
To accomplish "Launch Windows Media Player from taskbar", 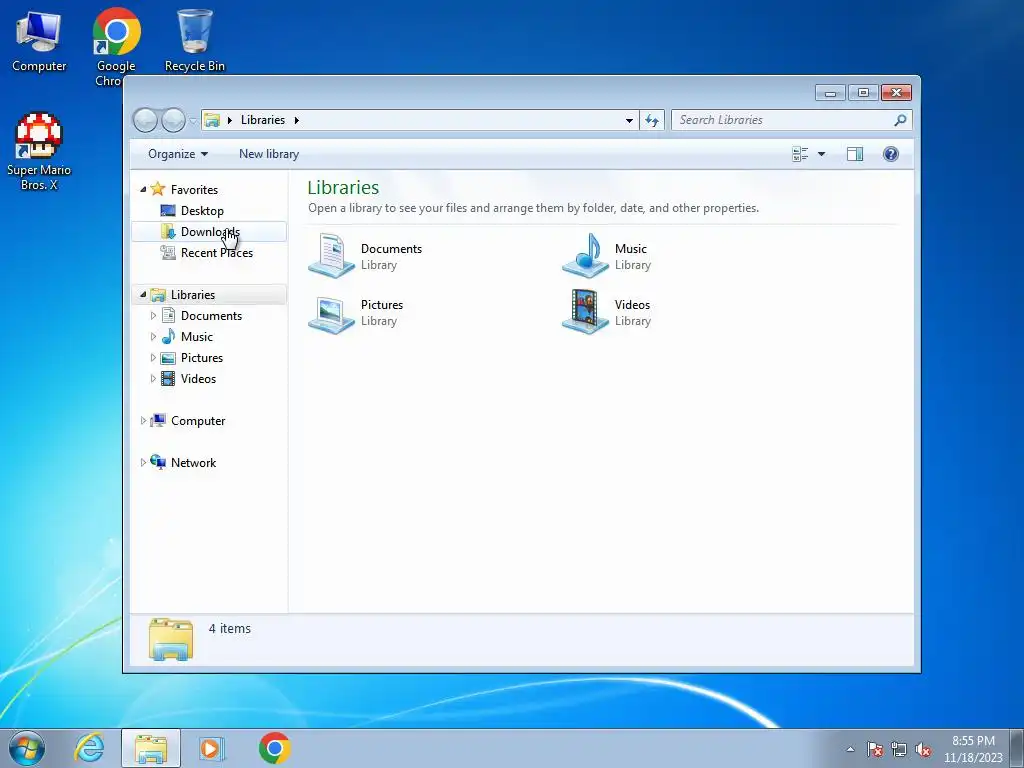I will [212, 748].
